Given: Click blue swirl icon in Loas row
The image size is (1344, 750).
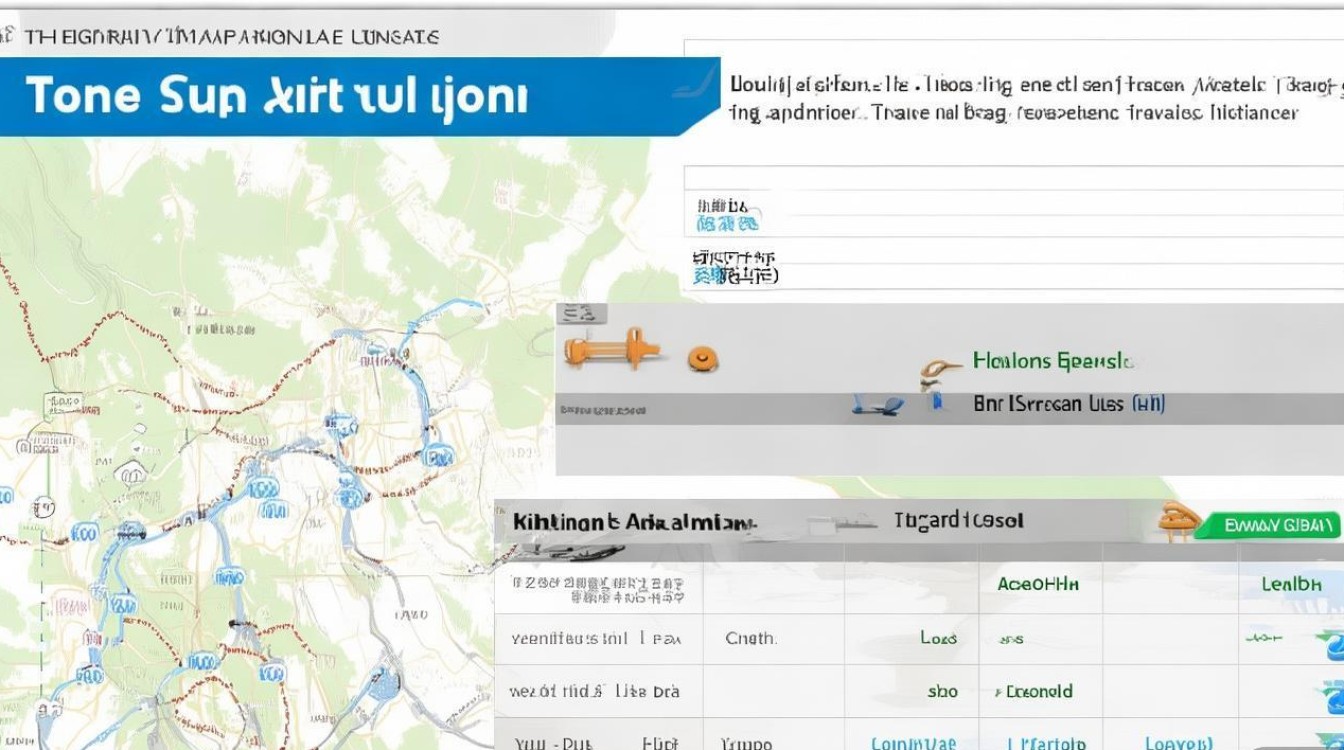Looking at the screenshot, I should (1328, 641).
